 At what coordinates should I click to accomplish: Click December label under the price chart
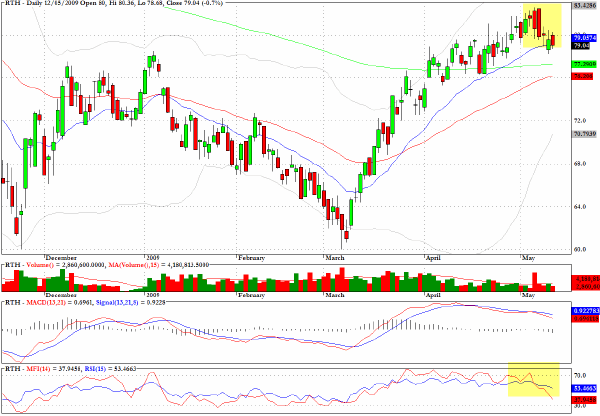pyautogui.click(x=62, y=258)
